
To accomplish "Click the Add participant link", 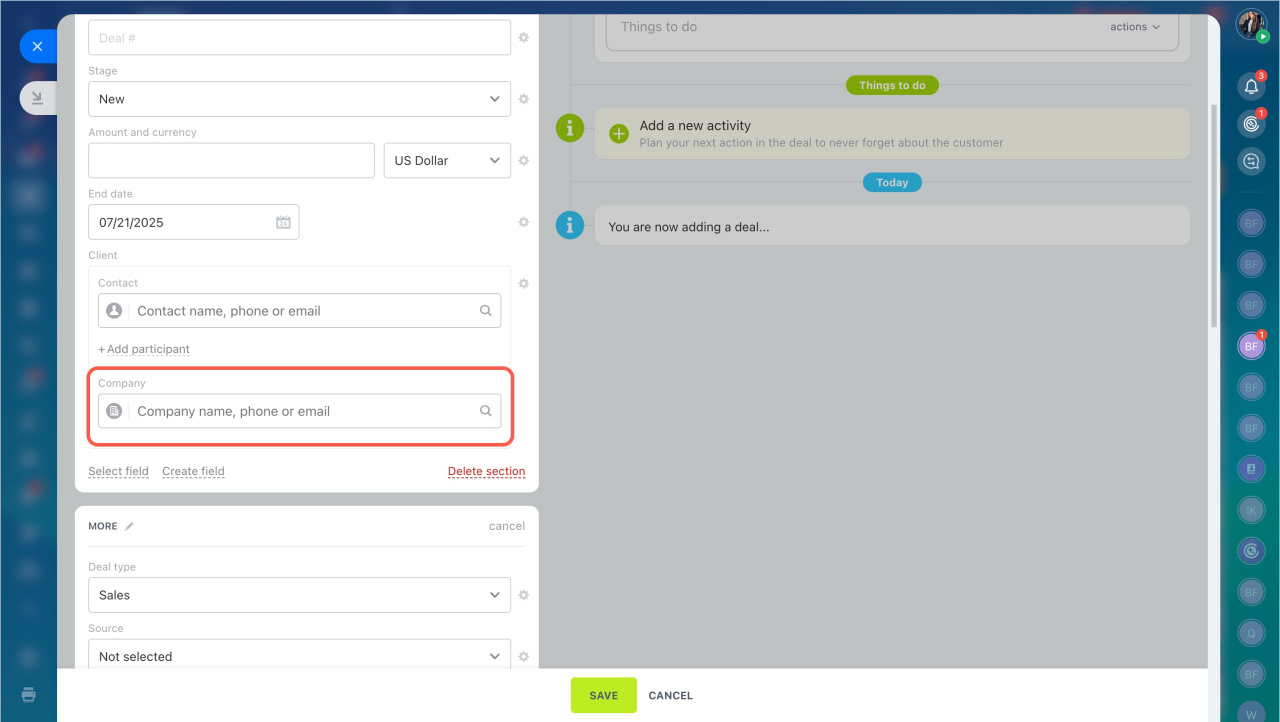I will (x=144, y=349).
